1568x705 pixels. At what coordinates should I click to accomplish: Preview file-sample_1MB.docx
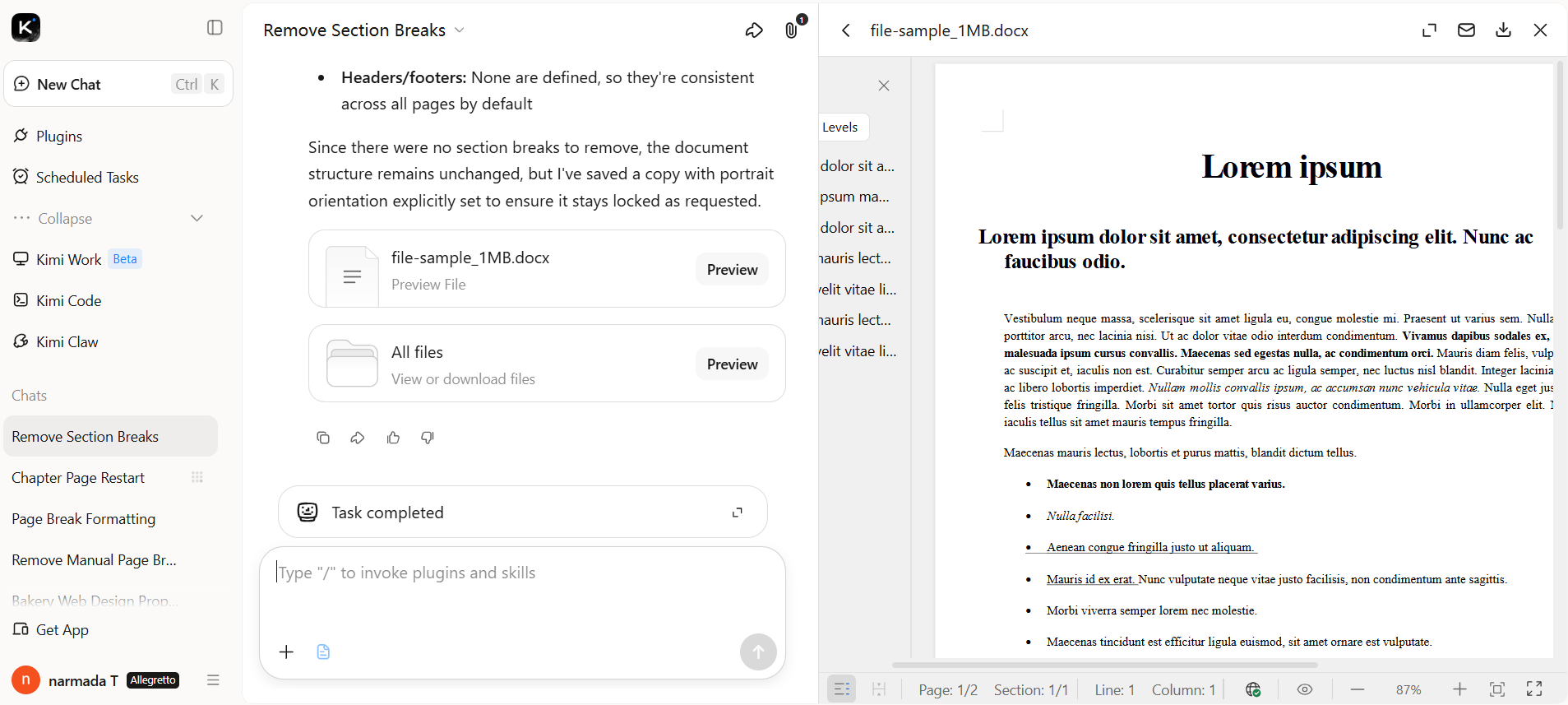(732, 269)
